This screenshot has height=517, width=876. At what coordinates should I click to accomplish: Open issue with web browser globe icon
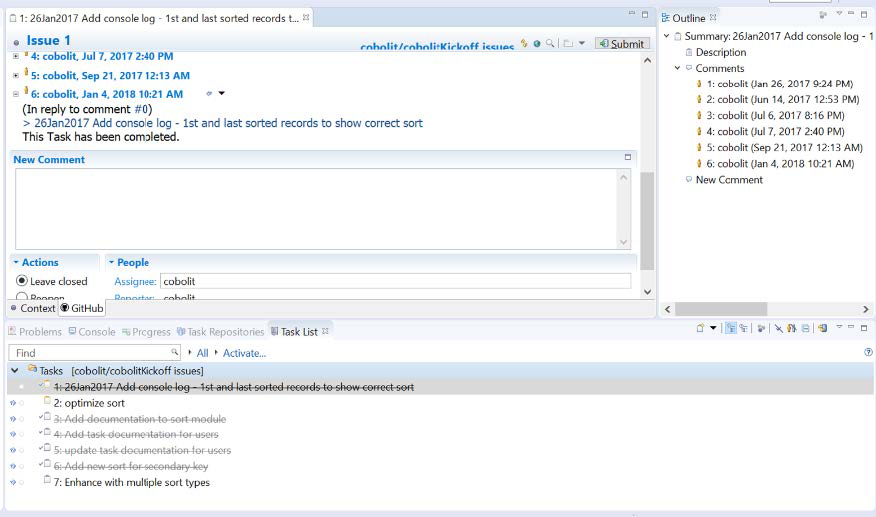[537, 43]
